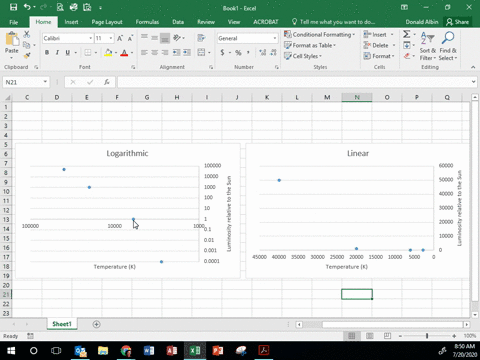The height and width of the screenshot is (360, 480).
Task: Switch to Page Break Preview
Action: point(387,336)
